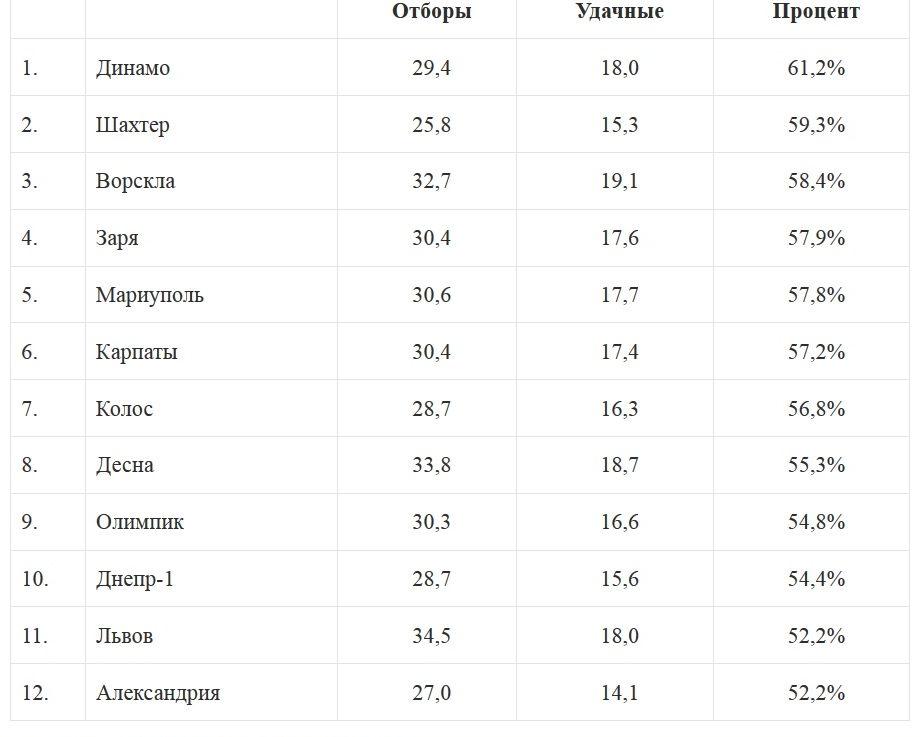Select Шахтер's 59,3% percentage cell

tap(816, 125)
